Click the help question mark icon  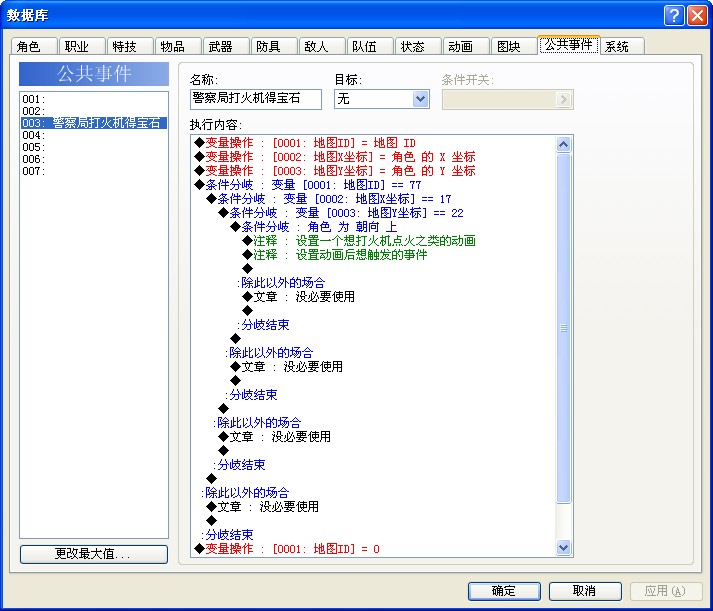point(674,15)
